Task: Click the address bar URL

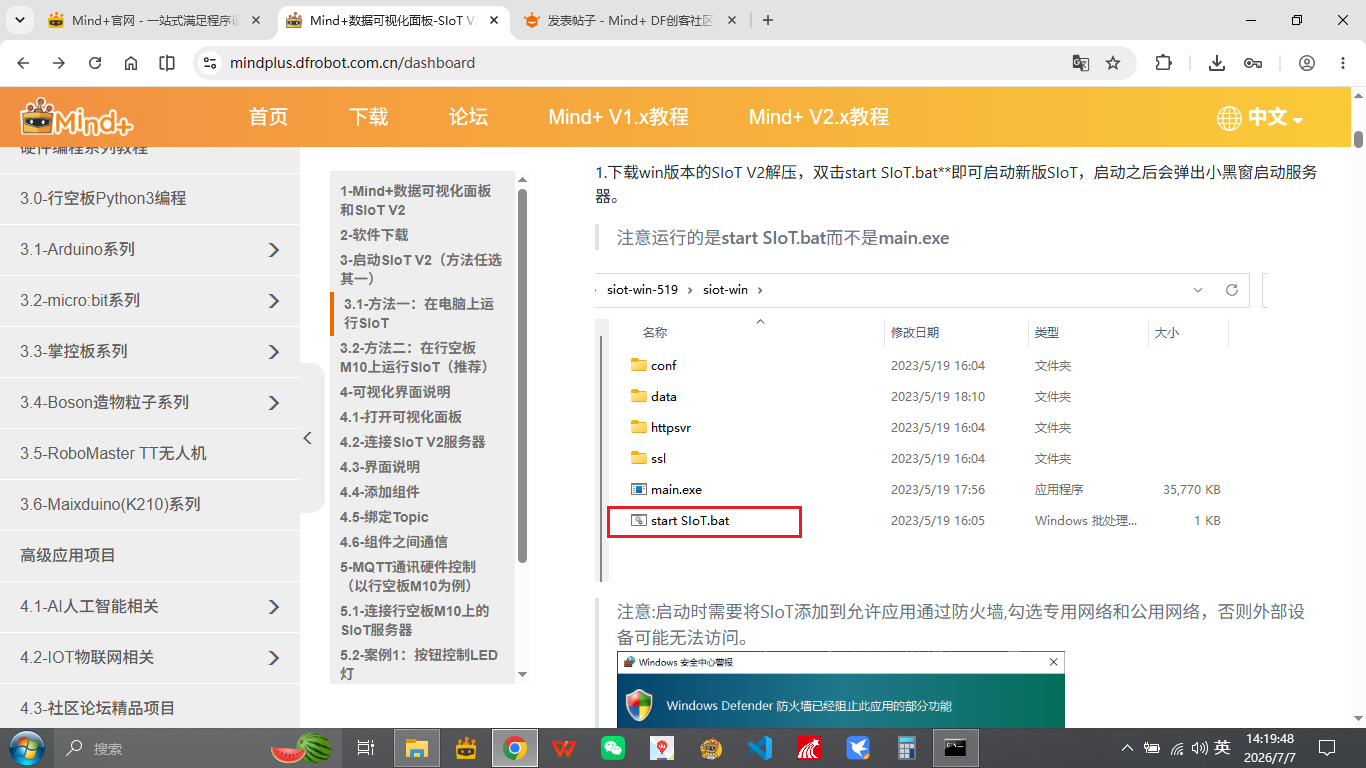Action: (352, 63)
